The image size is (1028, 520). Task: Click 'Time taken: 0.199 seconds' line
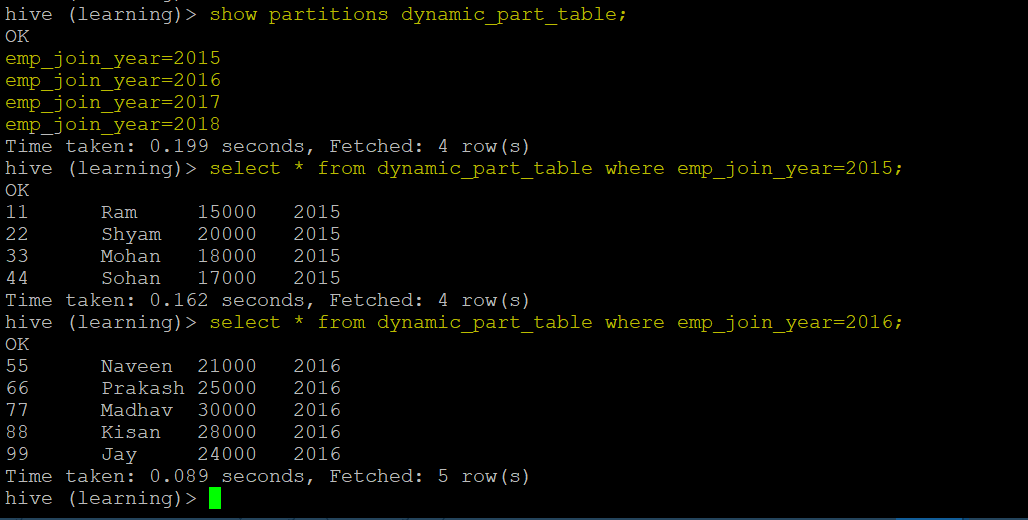pos(267,146)
